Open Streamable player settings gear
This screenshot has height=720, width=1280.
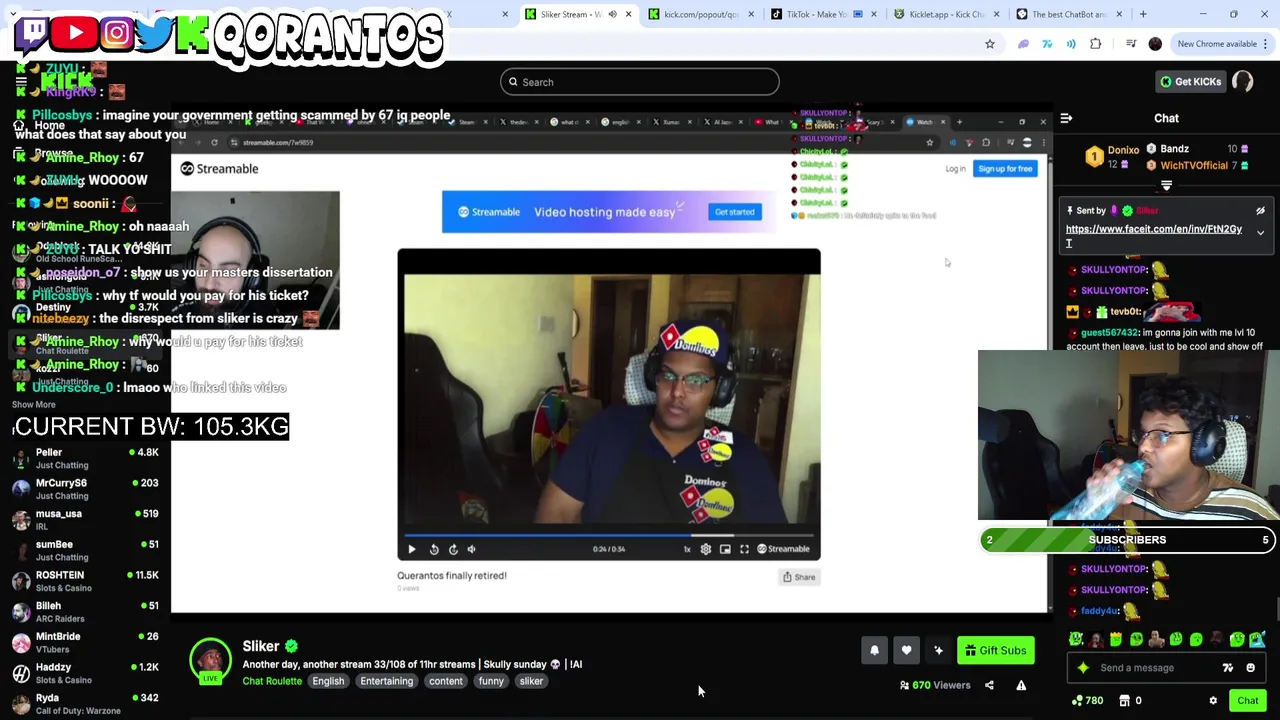[706, 549]
